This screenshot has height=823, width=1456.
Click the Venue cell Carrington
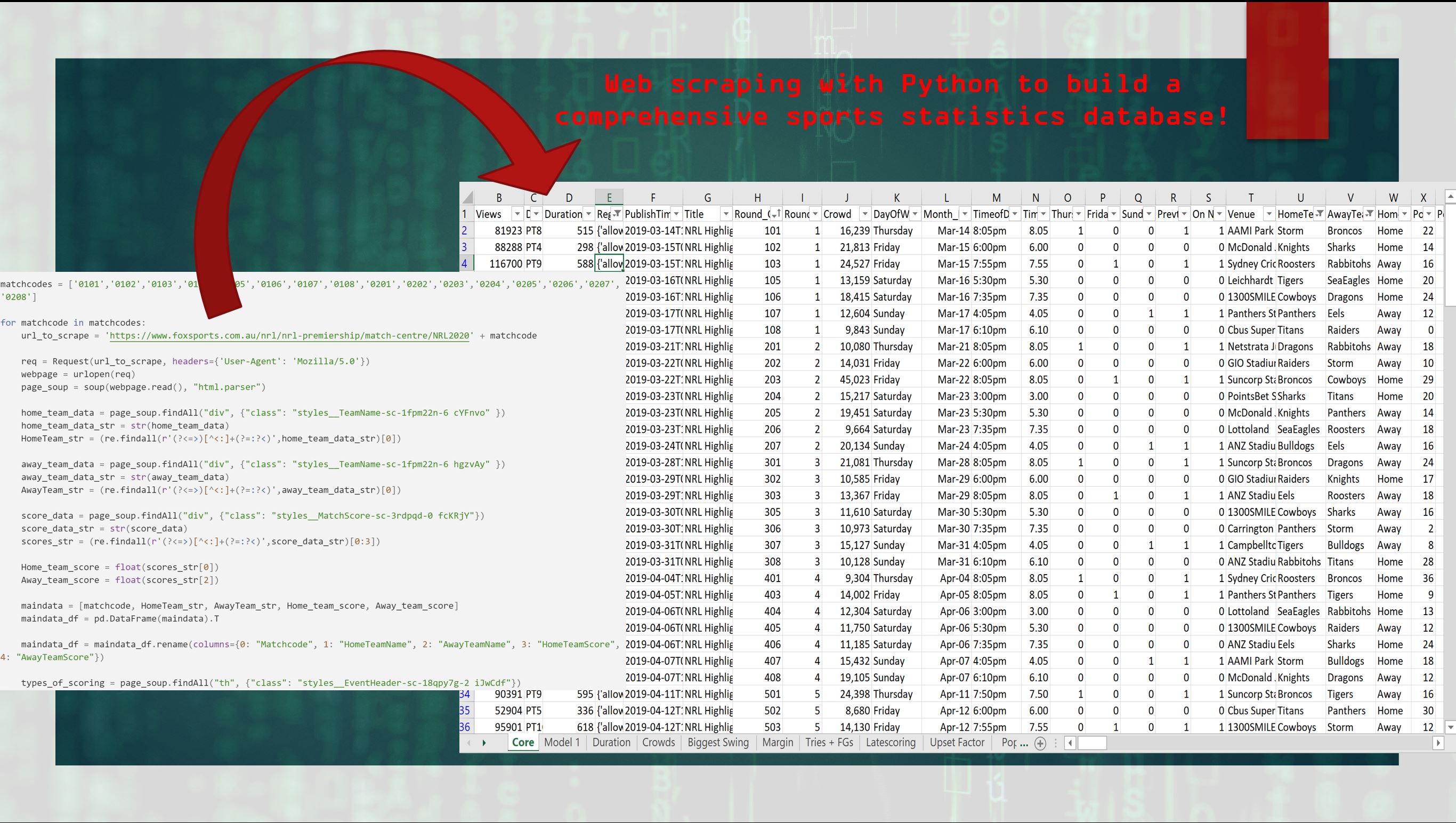pyautogui.click(x=1251, y=529)
